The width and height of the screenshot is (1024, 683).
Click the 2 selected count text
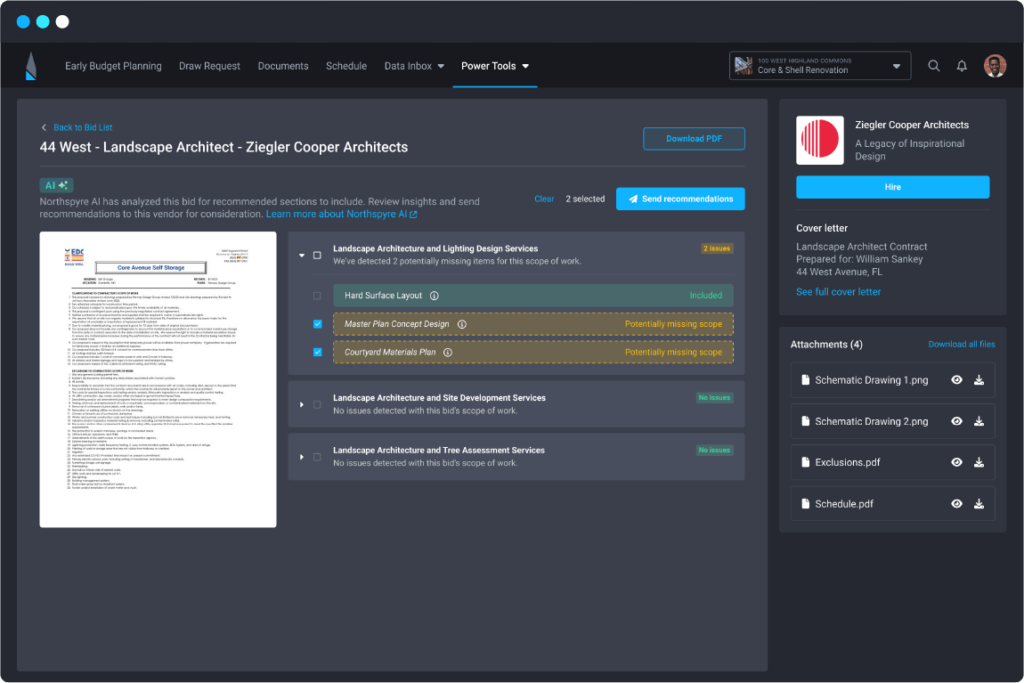[585, 199]
